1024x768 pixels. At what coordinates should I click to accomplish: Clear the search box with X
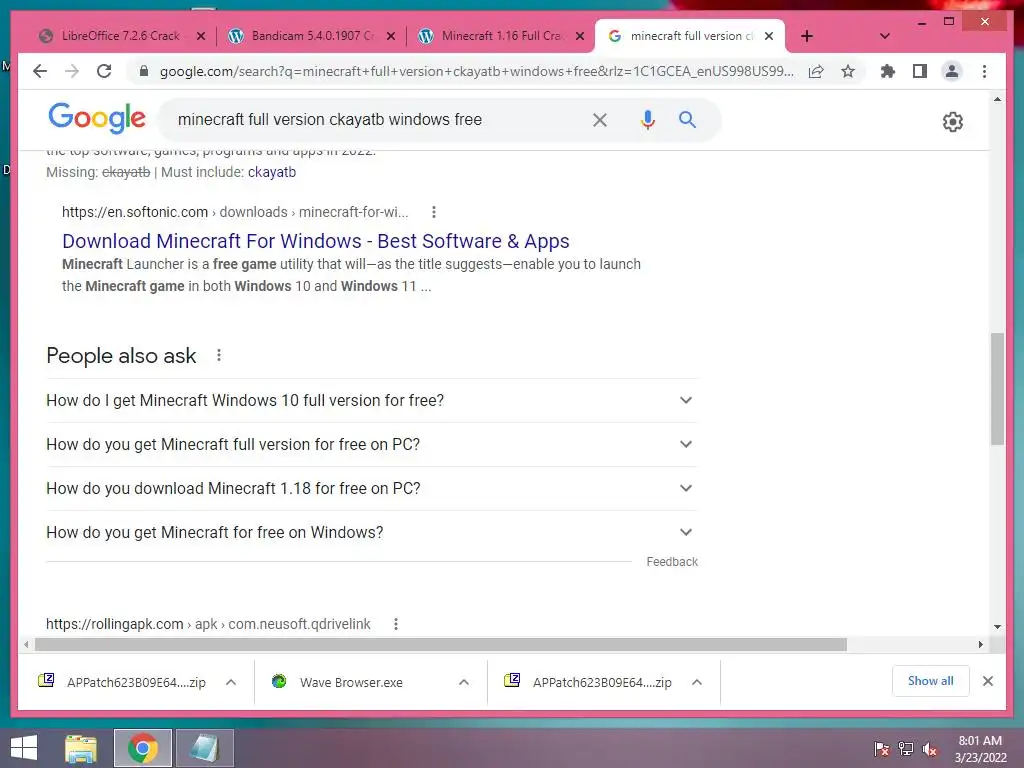click(600, 120)
